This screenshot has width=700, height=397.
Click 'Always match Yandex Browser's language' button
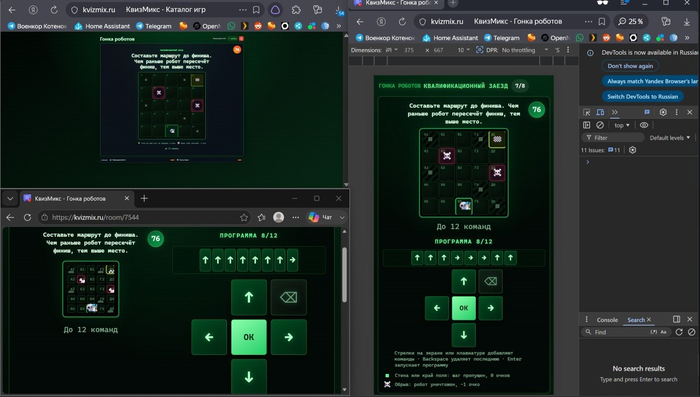(x=651, y=81)
